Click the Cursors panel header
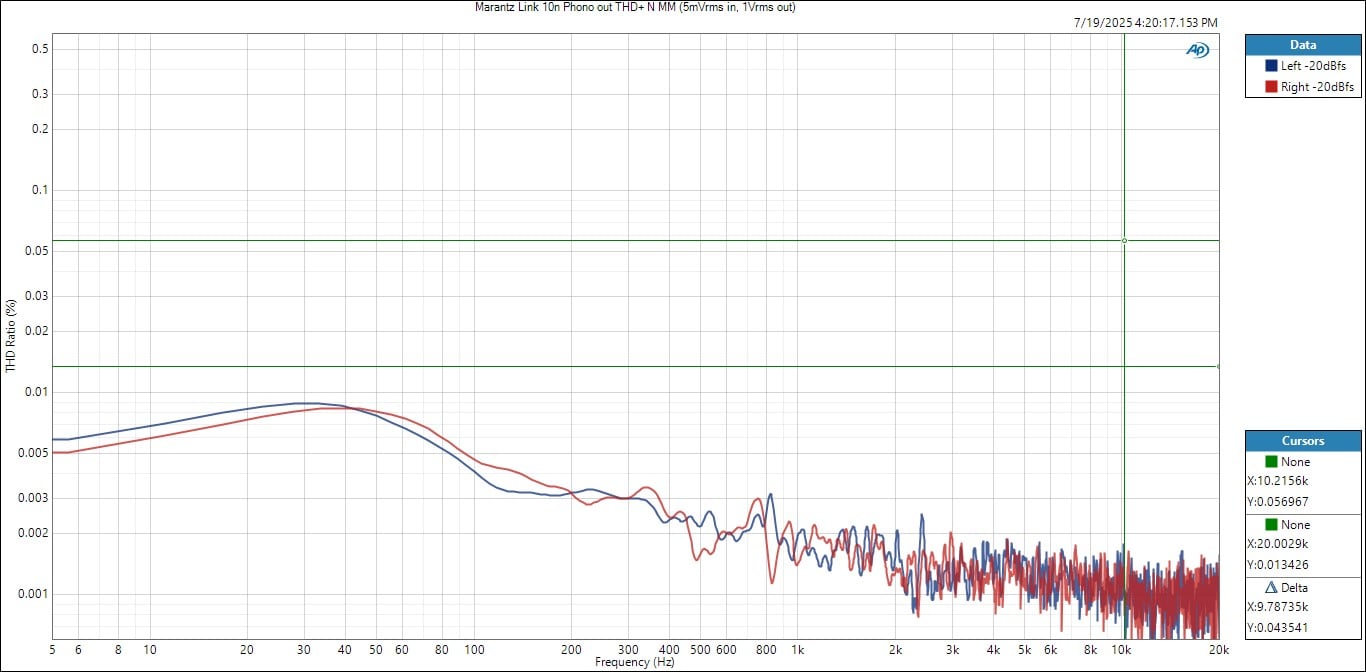The image size is (1366, 672). (1302, 441)
